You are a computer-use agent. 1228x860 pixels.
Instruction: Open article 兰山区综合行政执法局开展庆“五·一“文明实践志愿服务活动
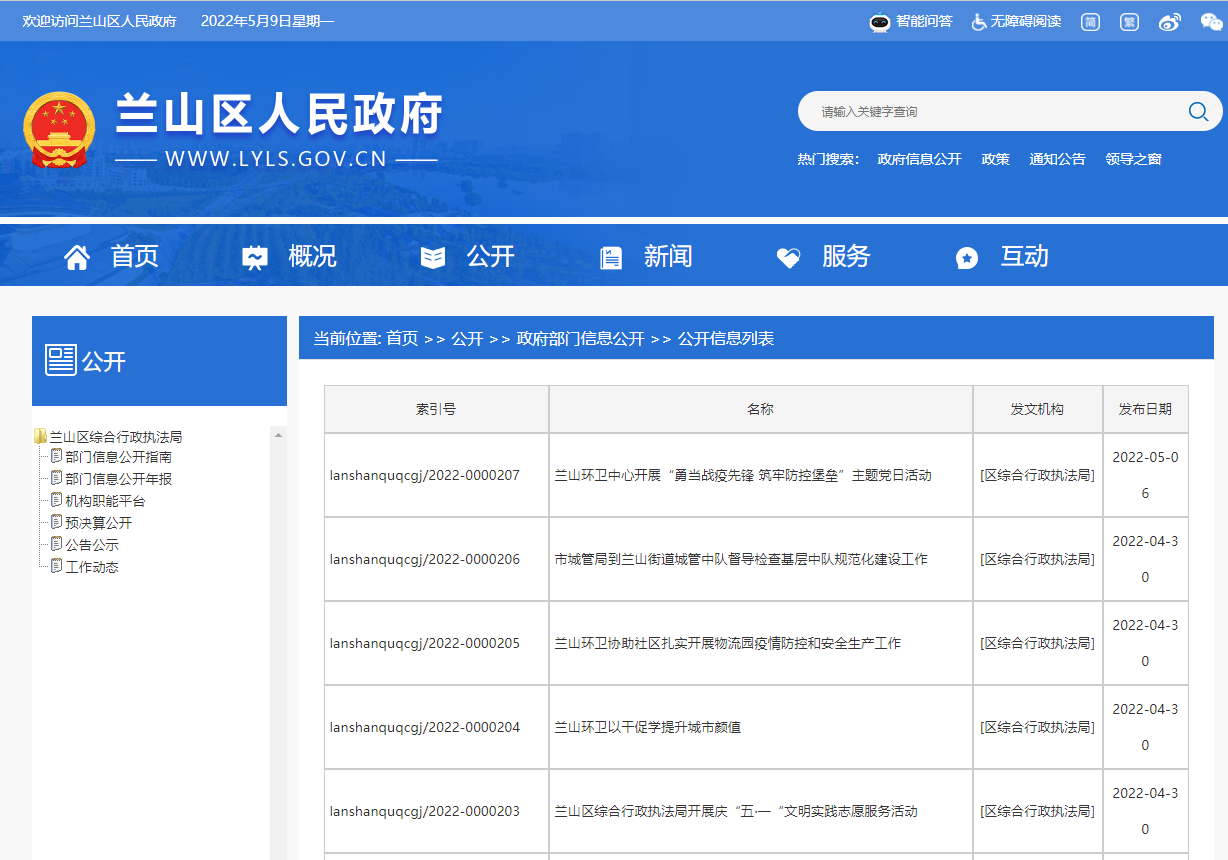pyautogui.click(x=736, y=811)
